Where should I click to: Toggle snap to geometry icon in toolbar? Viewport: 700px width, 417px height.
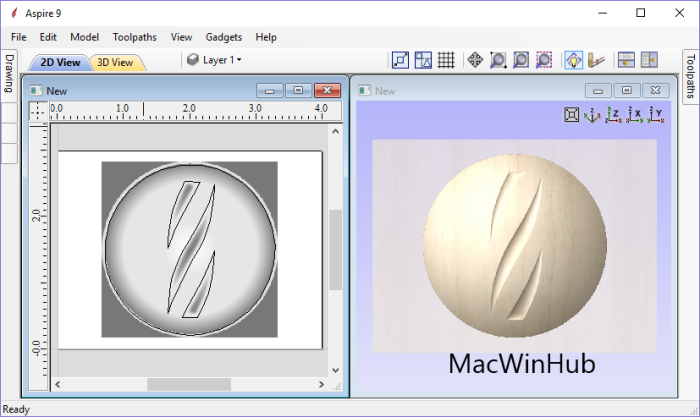point(400,60)
